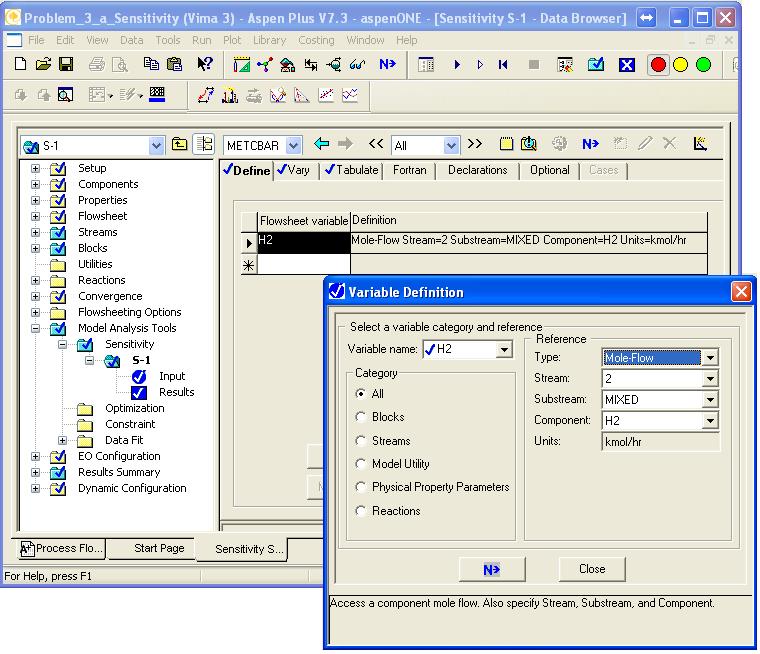The image size is (760, 654).
Task: Click the red circle indicator
Action: pyautogui.click(x=658, y=64)
